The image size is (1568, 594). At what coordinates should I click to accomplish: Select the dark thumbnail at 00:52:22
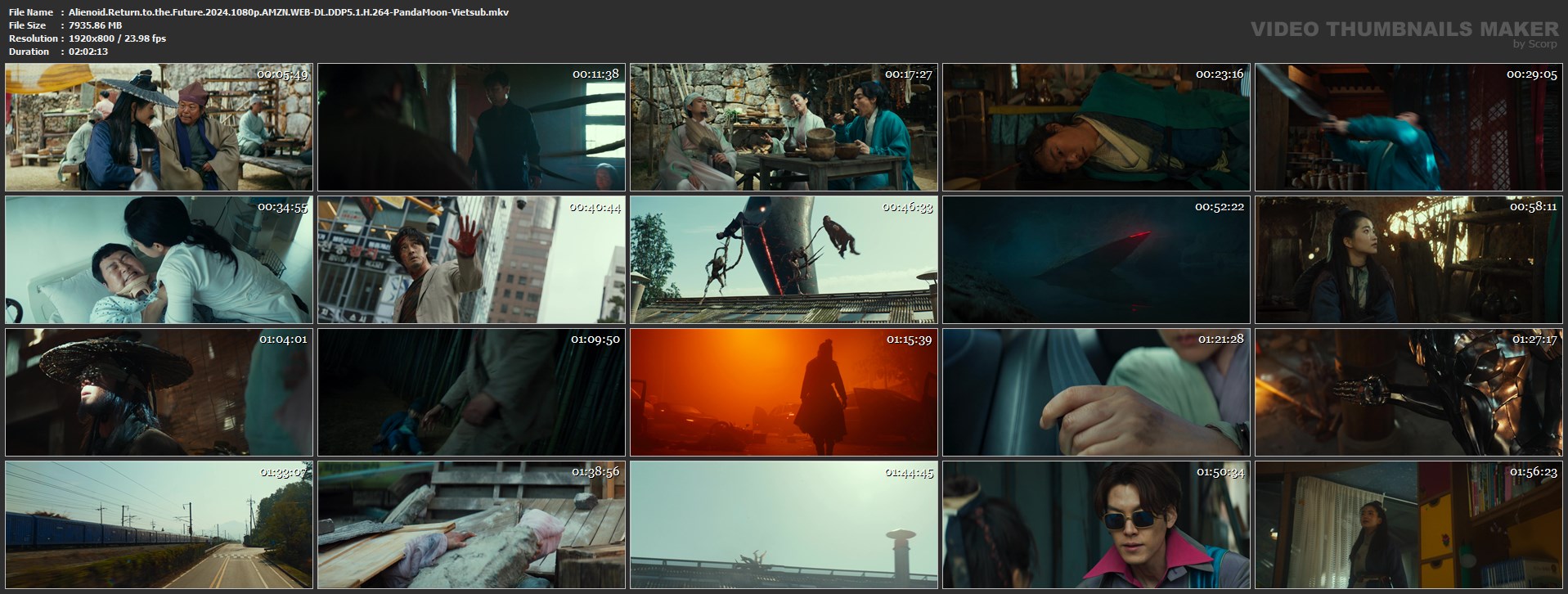point(1096,260)
